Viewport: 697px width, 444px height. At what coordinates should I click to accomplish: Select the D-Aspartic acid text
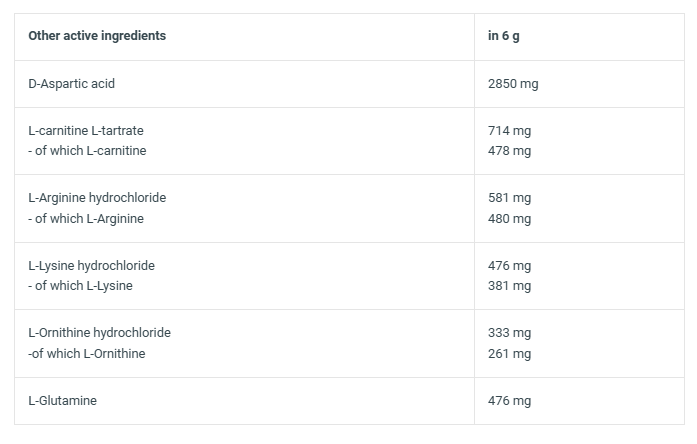(72, 84)
